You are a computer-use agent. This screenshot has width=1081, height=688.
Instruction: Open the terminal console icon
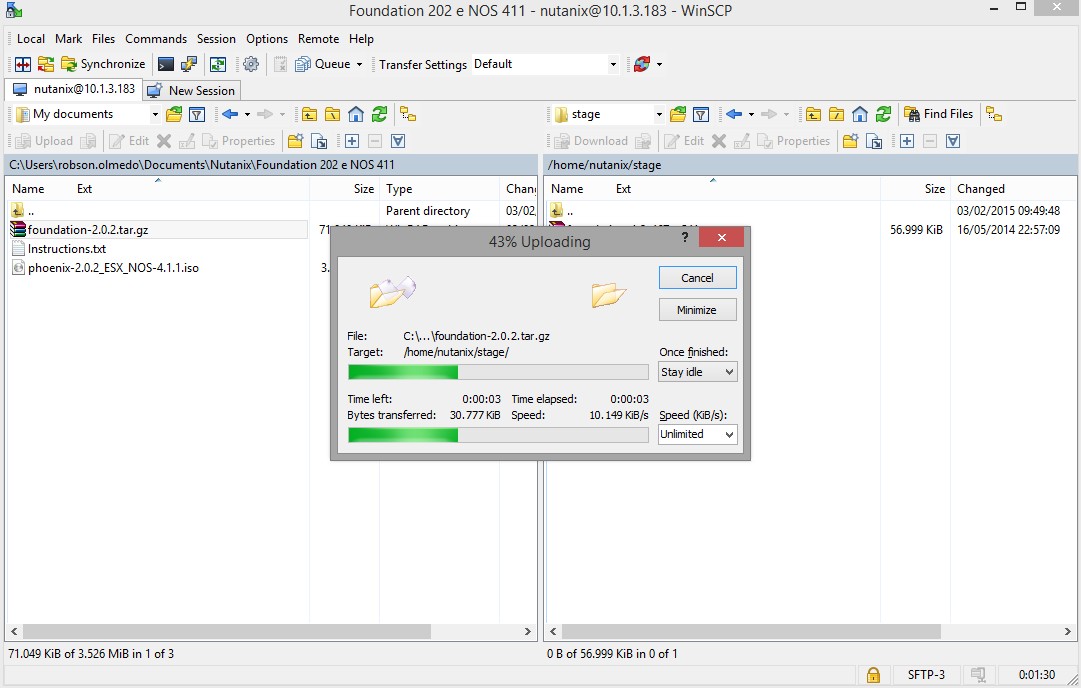[x=166, y=64]
